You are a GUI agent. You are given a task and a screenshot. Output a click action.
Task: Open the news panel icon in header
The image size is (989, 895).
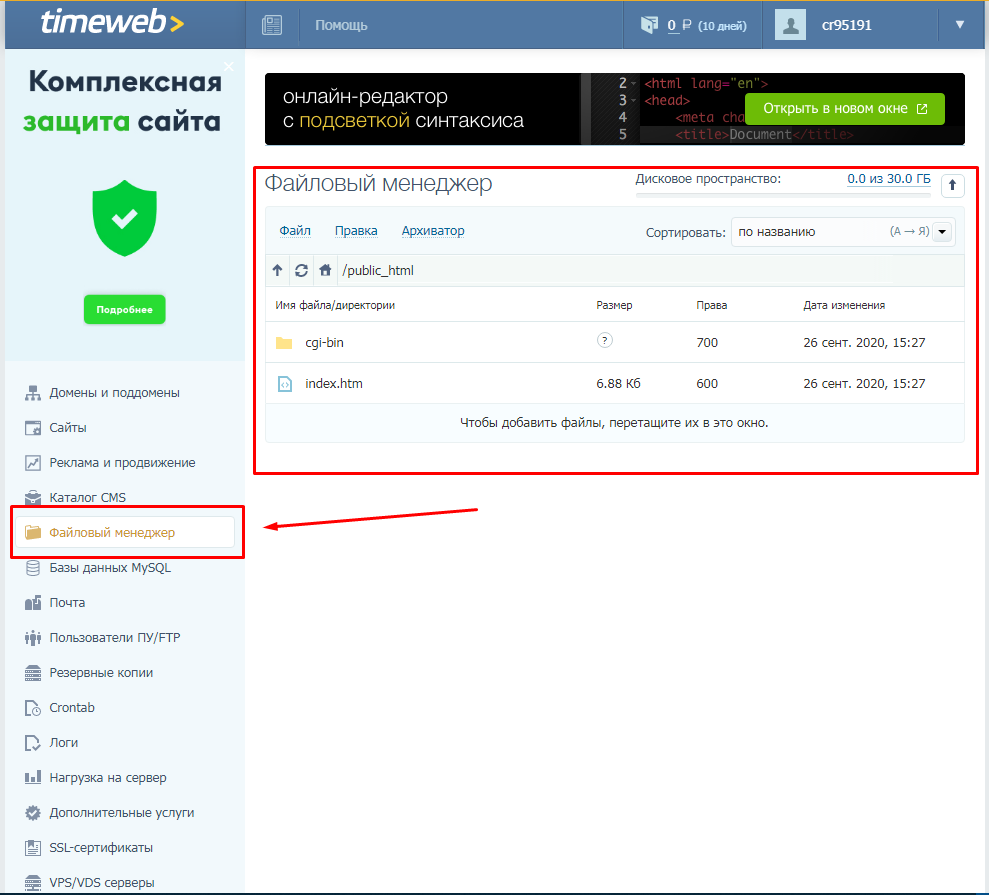click(272, 25)
